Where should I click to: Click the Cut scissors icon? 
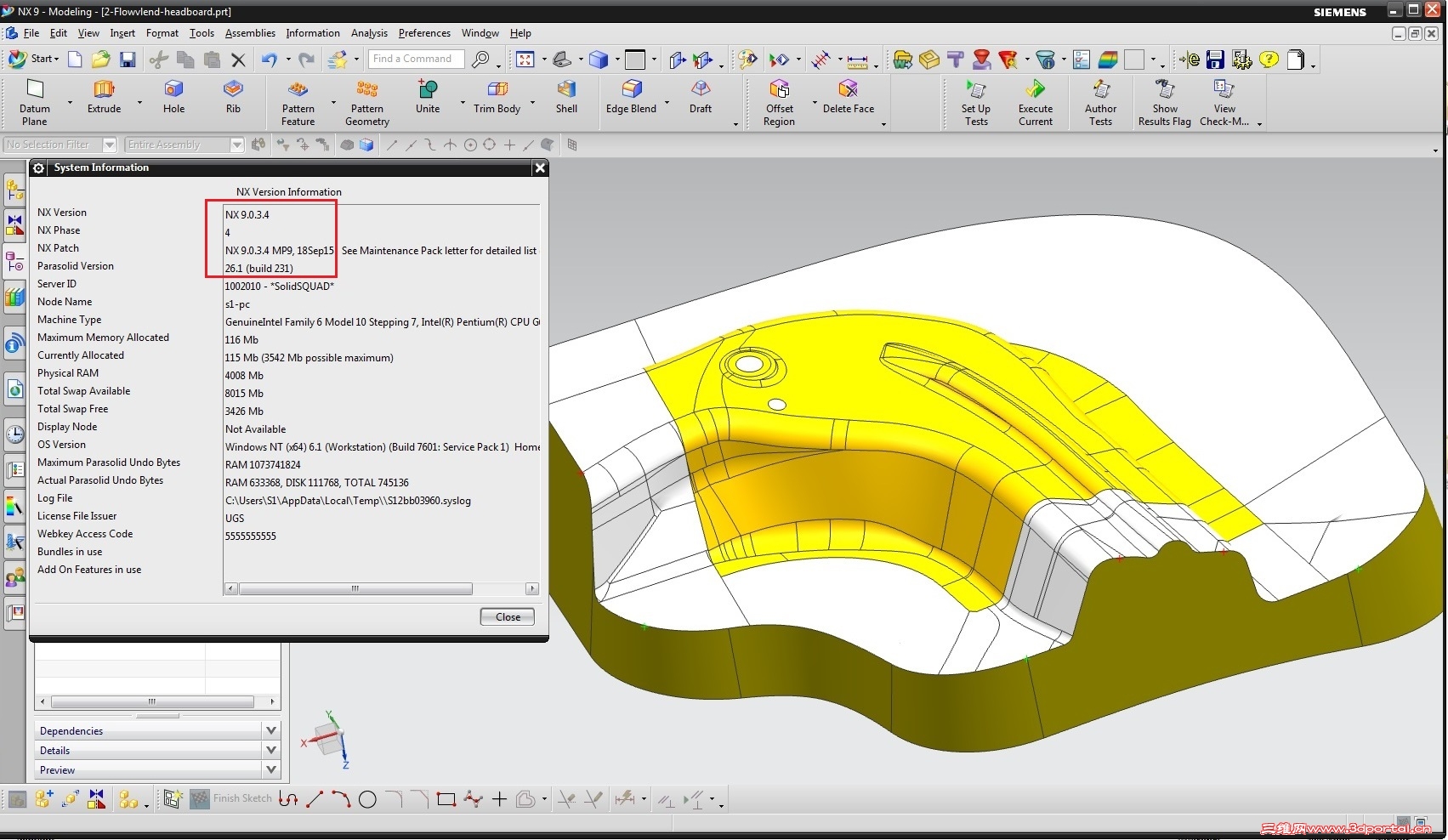tap(158, 60)
